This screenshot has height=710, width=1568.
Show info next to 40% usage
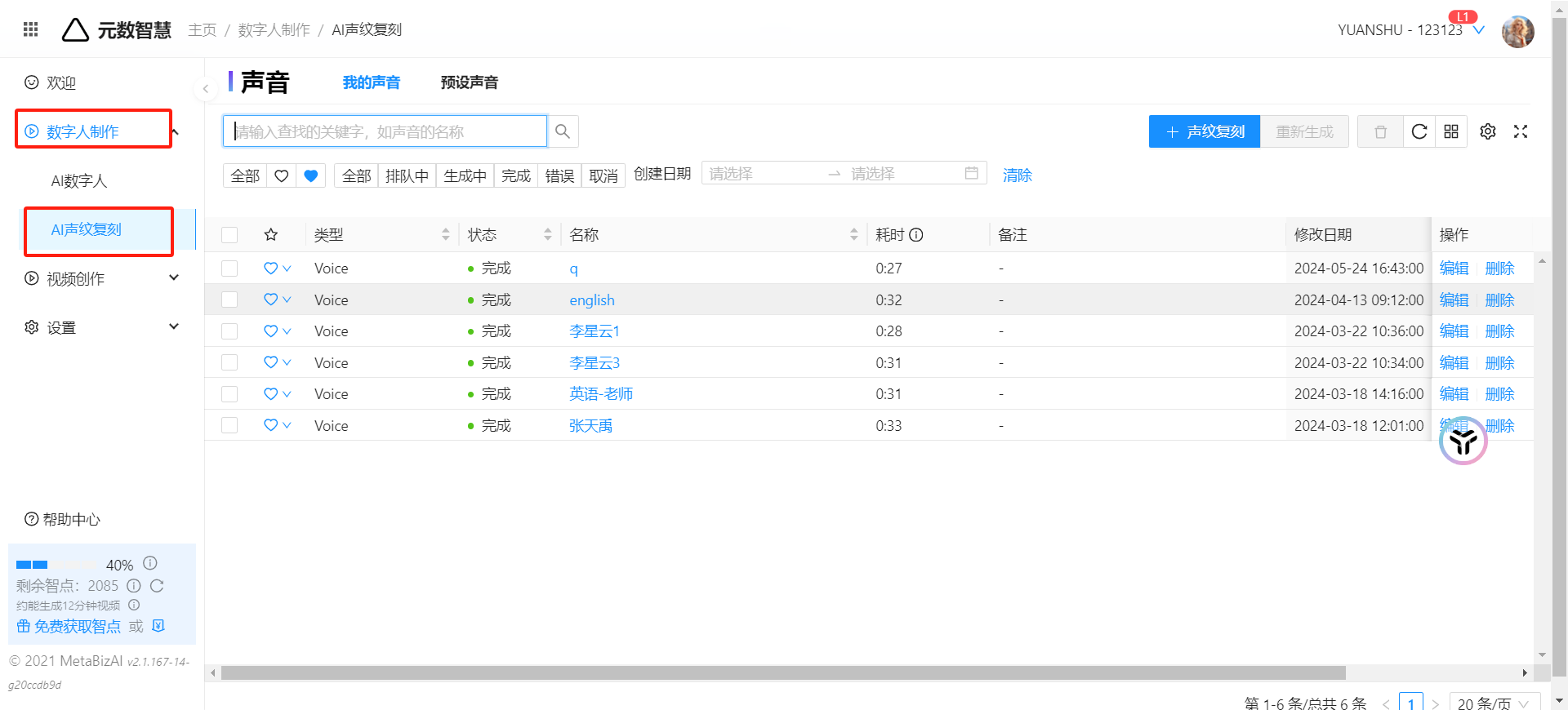[x=150, y=563]
